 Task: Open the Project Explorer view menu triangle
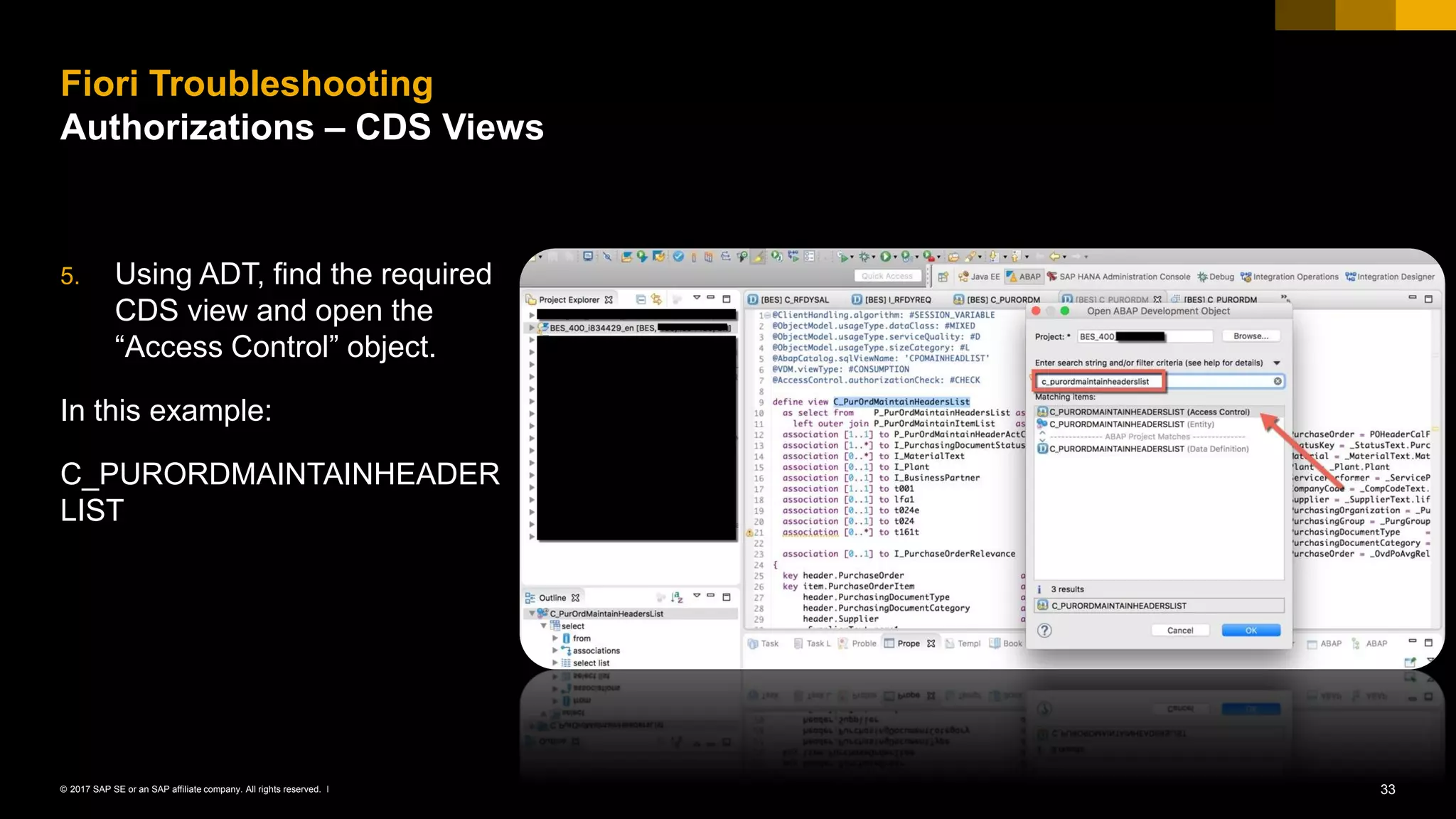coord(697,298)
